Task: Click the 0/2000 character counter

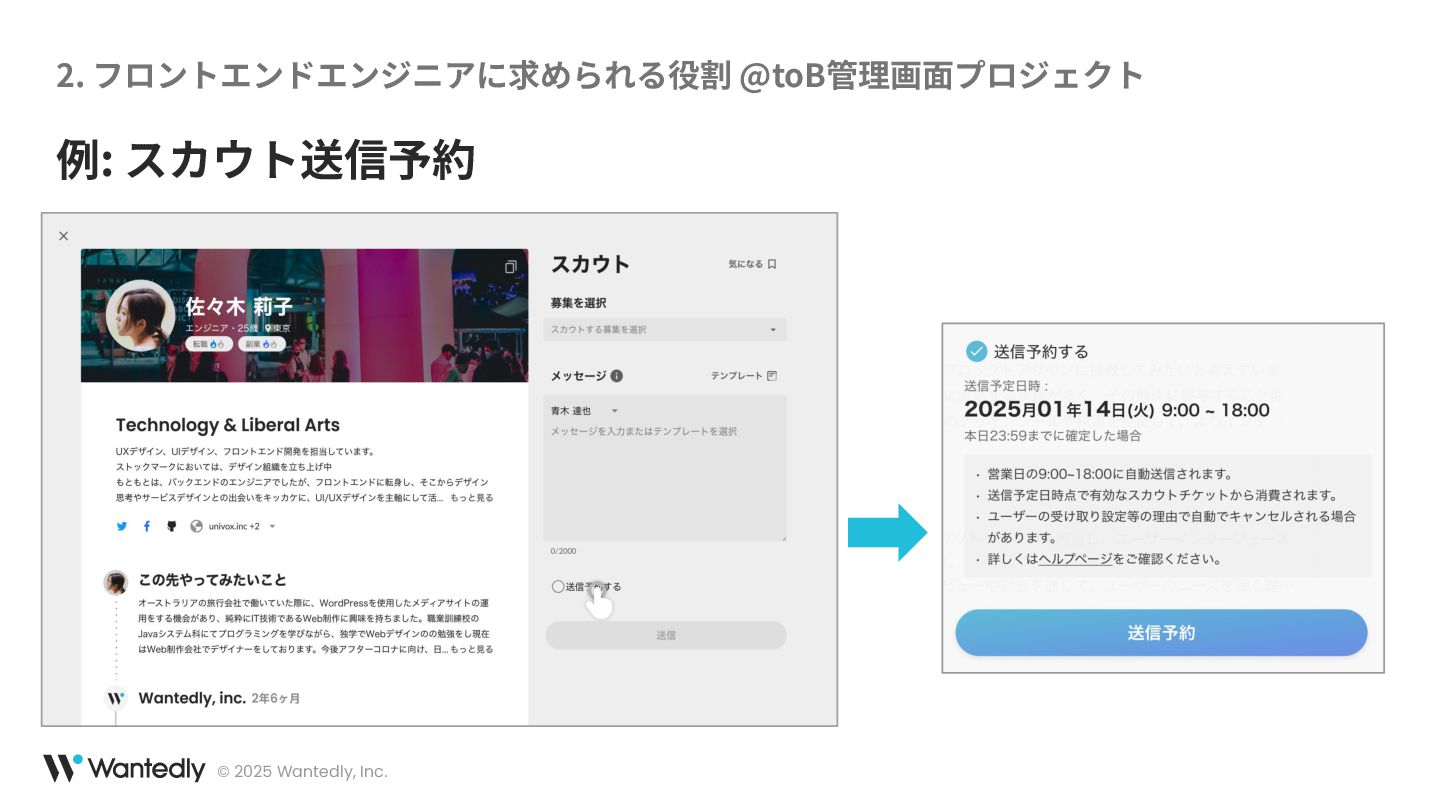Action: pyautogui.click(x=563, y=551)
